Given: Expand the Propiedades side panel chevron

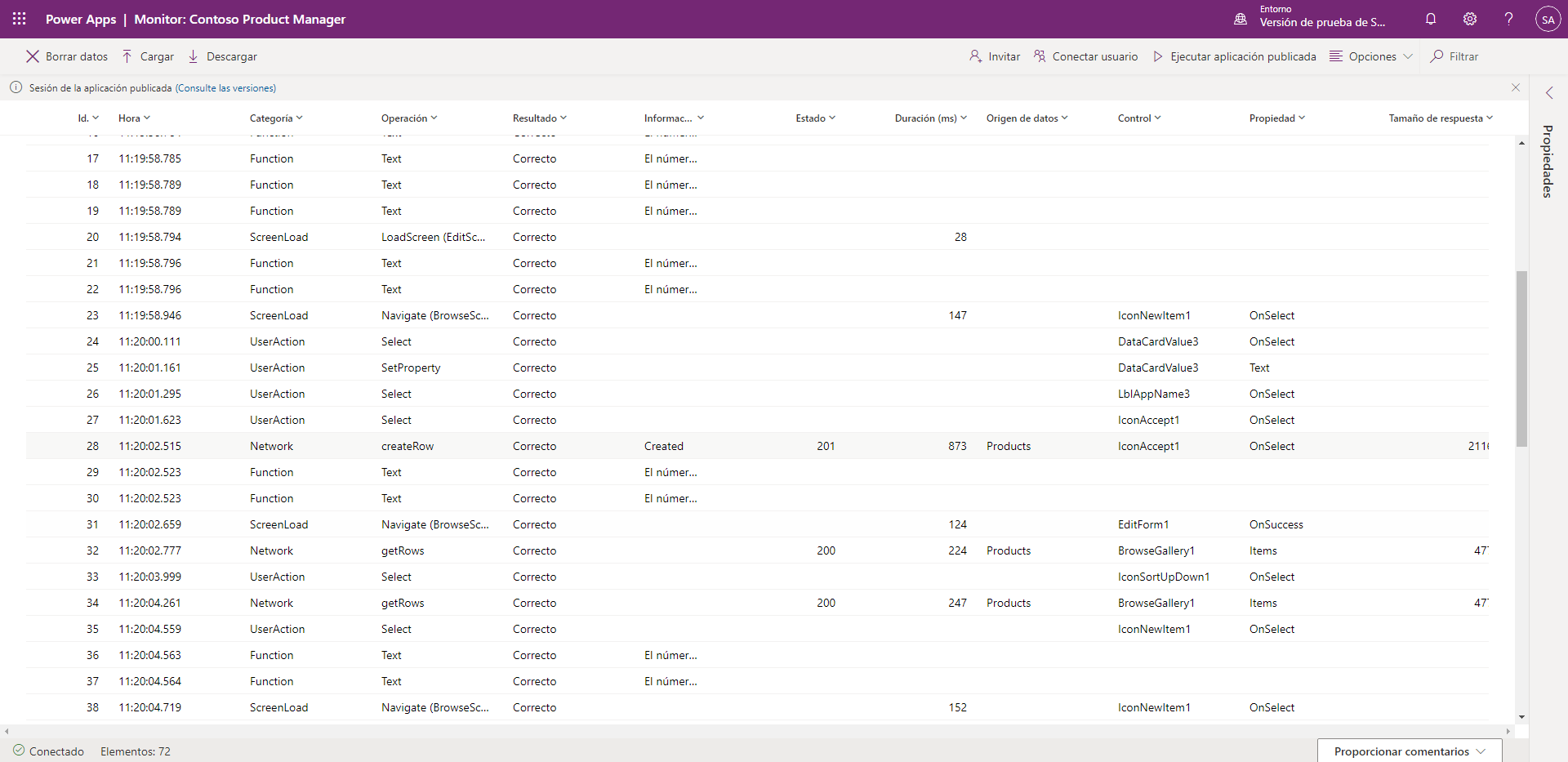Looking at the screenshot, I should (x=1549, y=93).
